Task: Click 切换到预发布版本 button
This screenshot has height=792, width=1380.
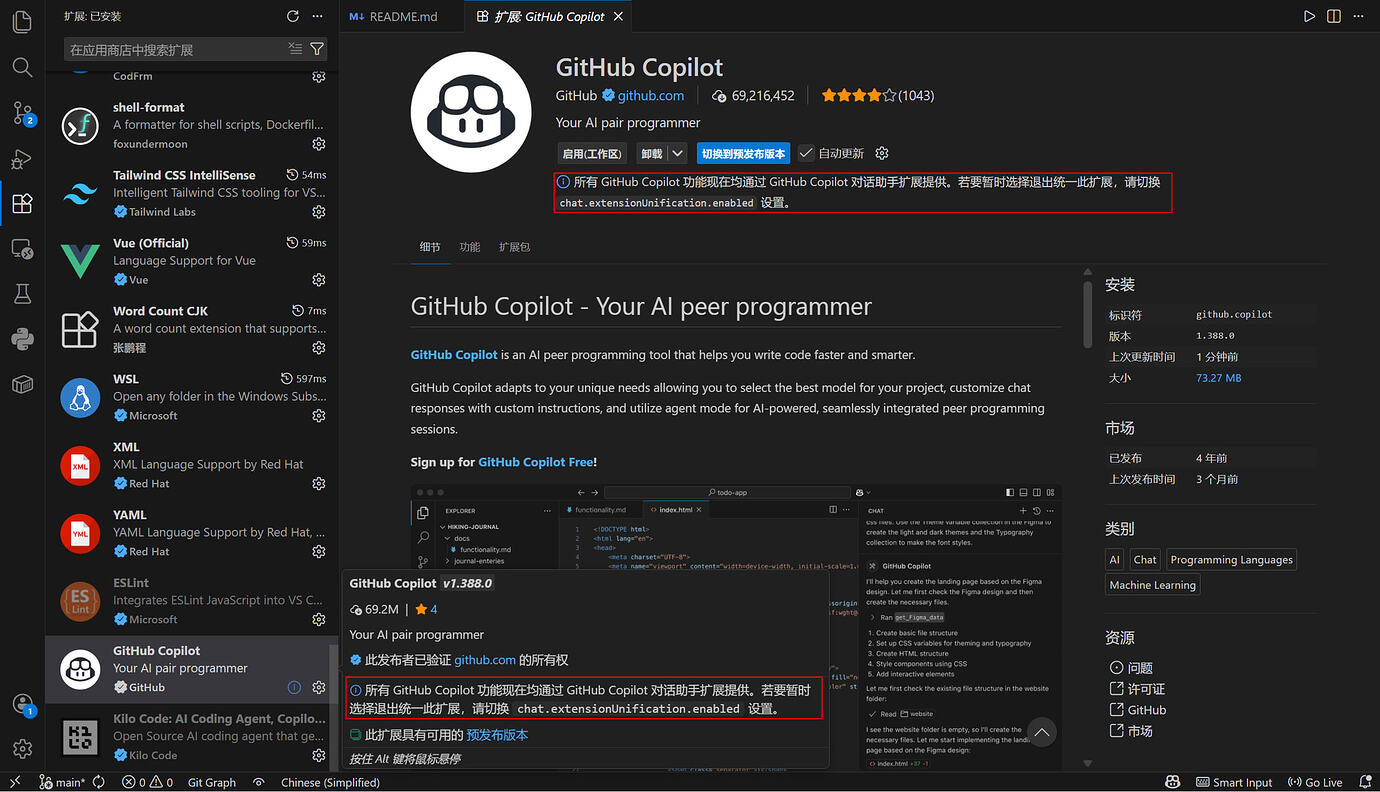Action: (743, 153)
